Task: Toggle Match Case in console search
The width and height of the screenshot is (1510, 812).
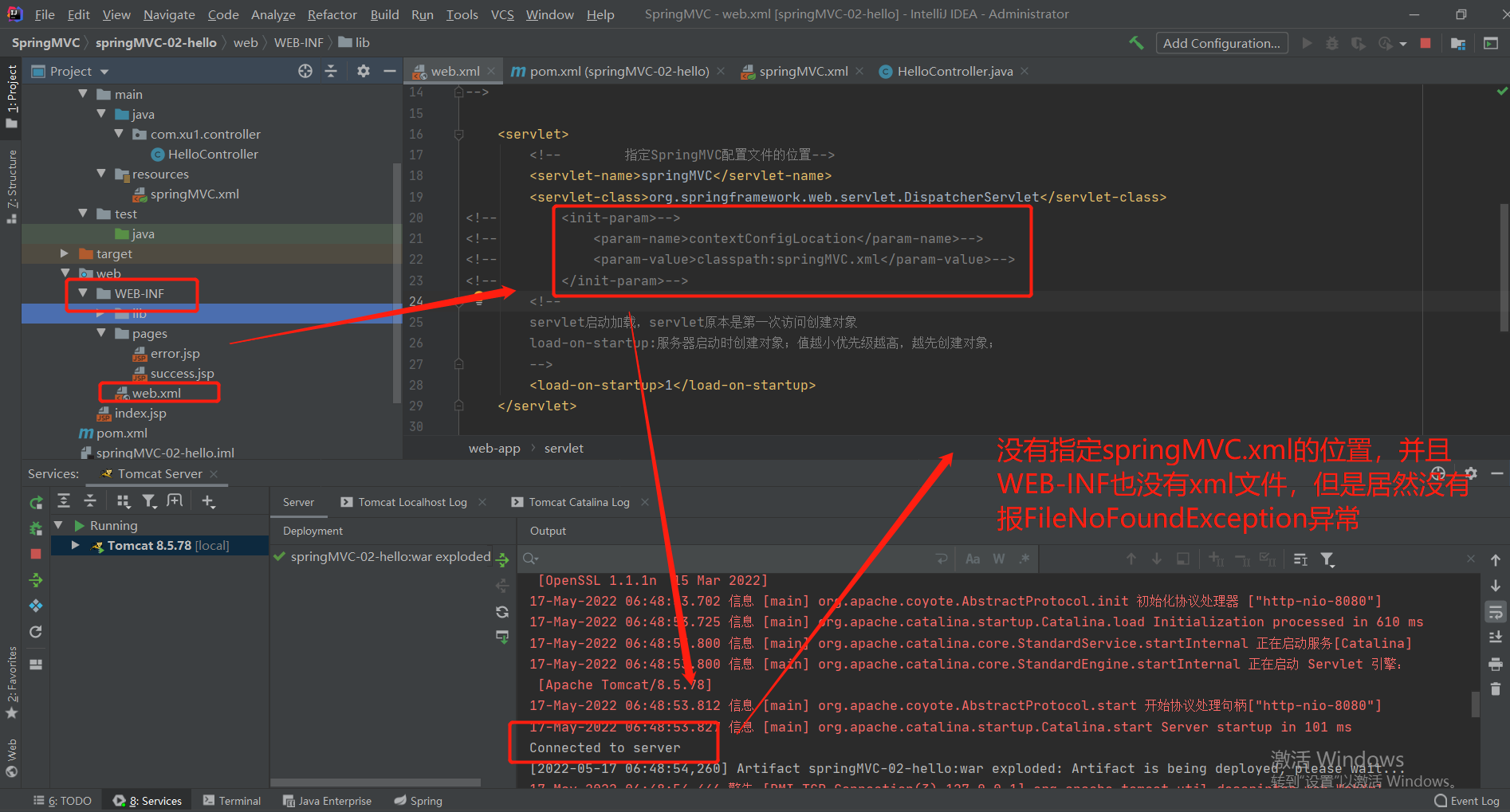Action: (x=973, y=559)
